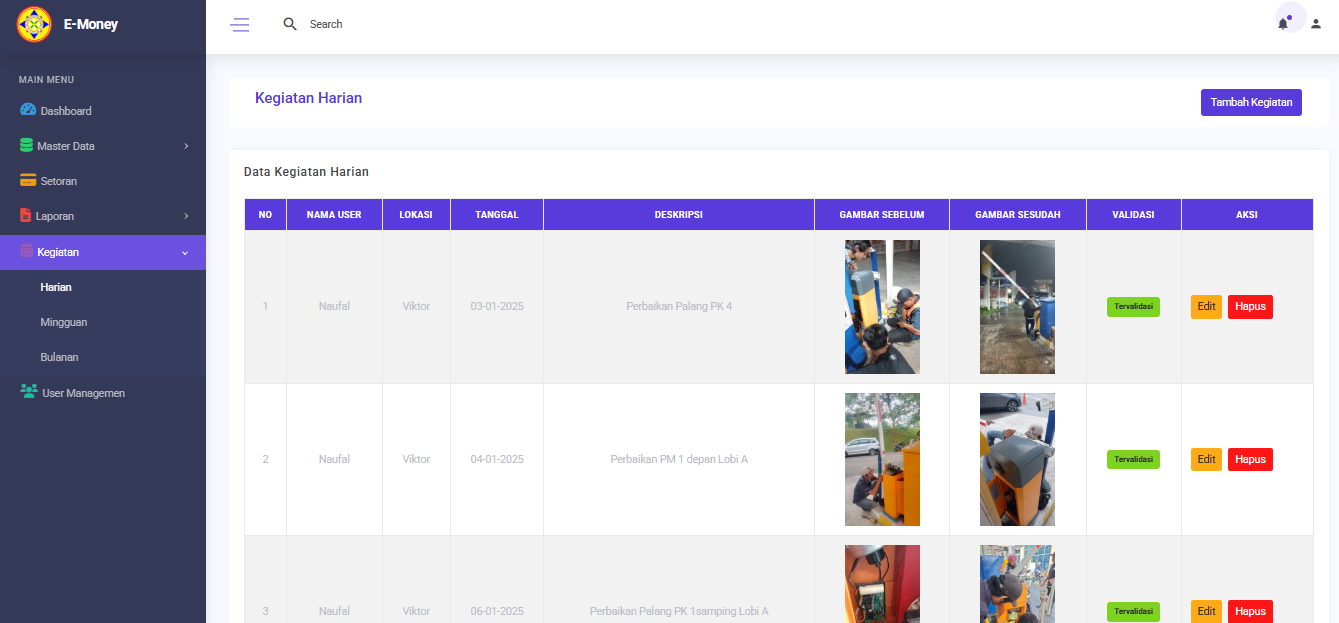The width and height of the screenshot is (1339, 623).
Task: Edit the Perbaikan Palang PK 4 row
Action: click(1206, 306)
